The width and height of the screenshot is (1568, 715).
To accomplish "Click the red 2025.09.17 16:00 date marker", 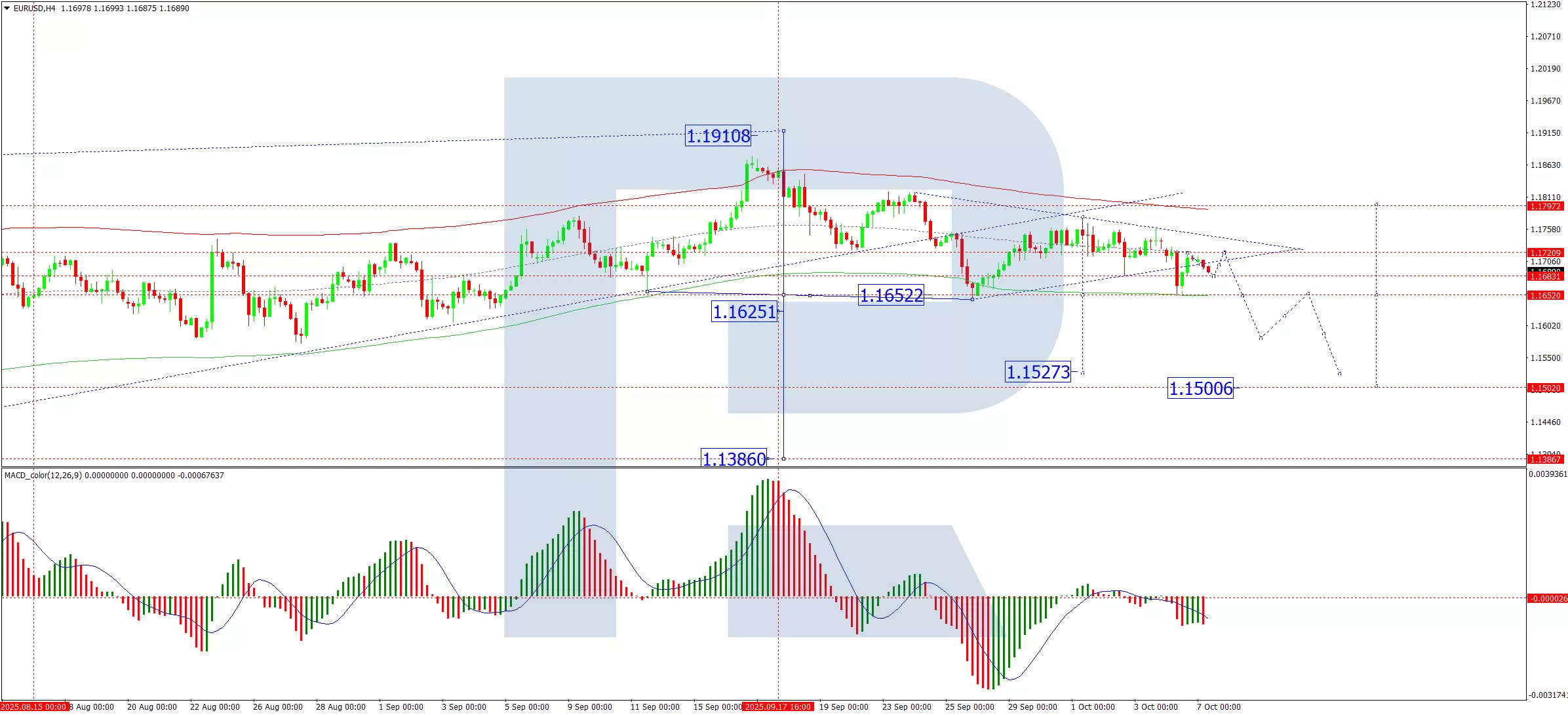I will point(778,707).
